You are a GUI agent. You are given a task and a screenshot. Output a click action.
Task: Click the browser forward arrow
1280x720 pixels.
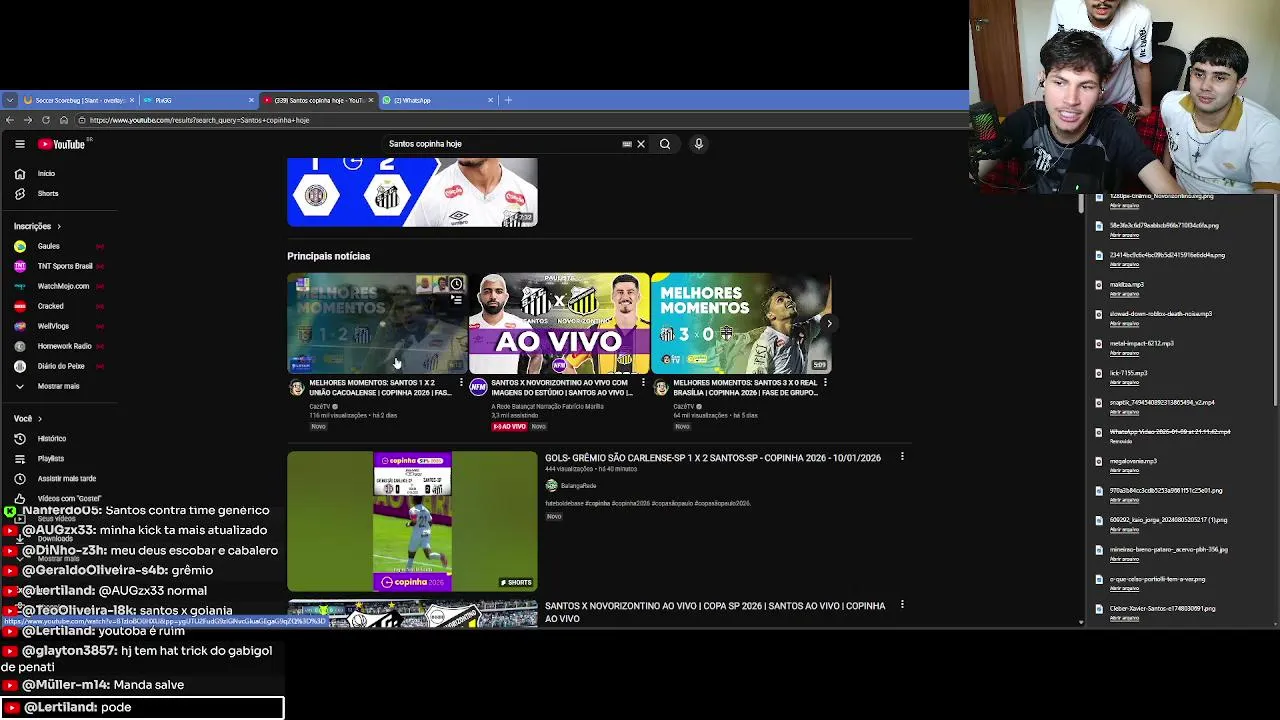click(28, 120)
